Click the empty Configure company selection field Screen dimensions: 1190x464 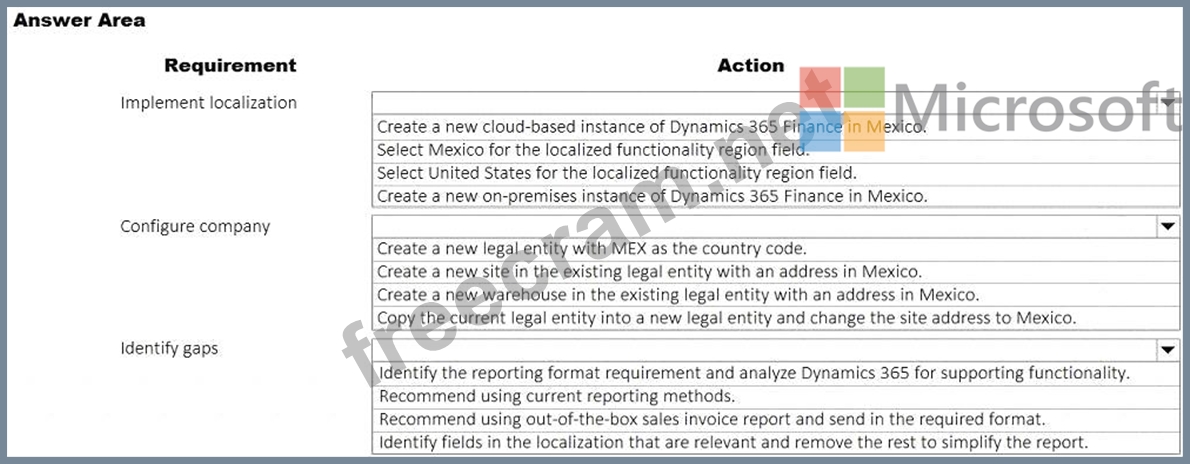[x=760, y=226]
